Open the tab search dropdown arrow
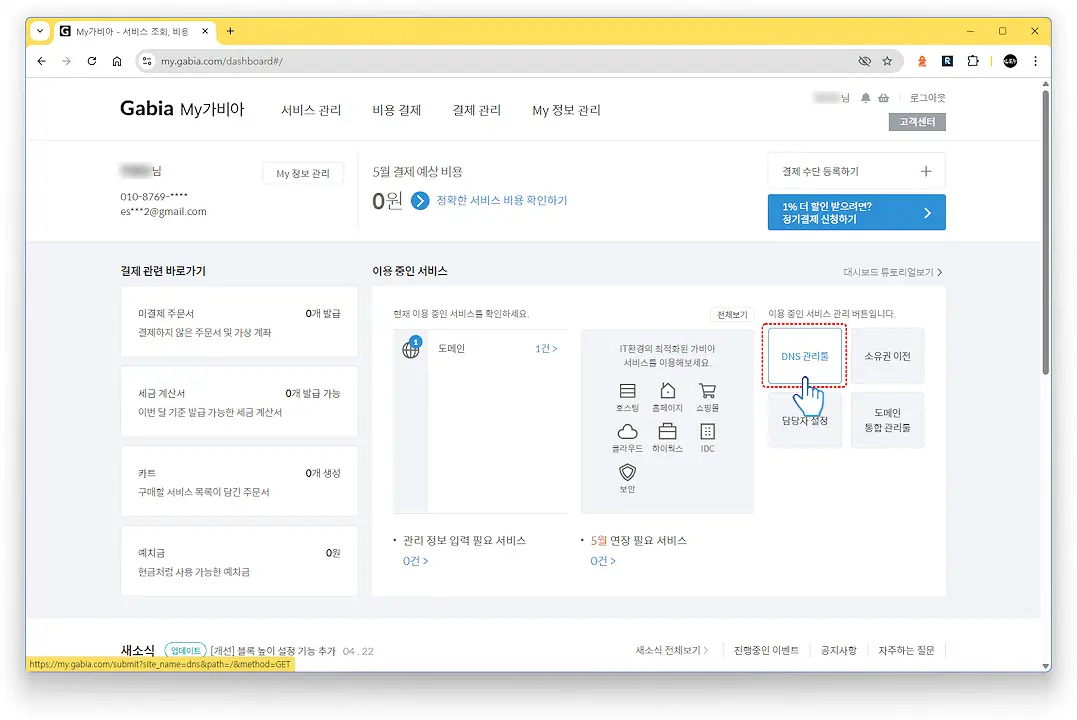This screenshot has width=1077, height=720. click(40, 31)
